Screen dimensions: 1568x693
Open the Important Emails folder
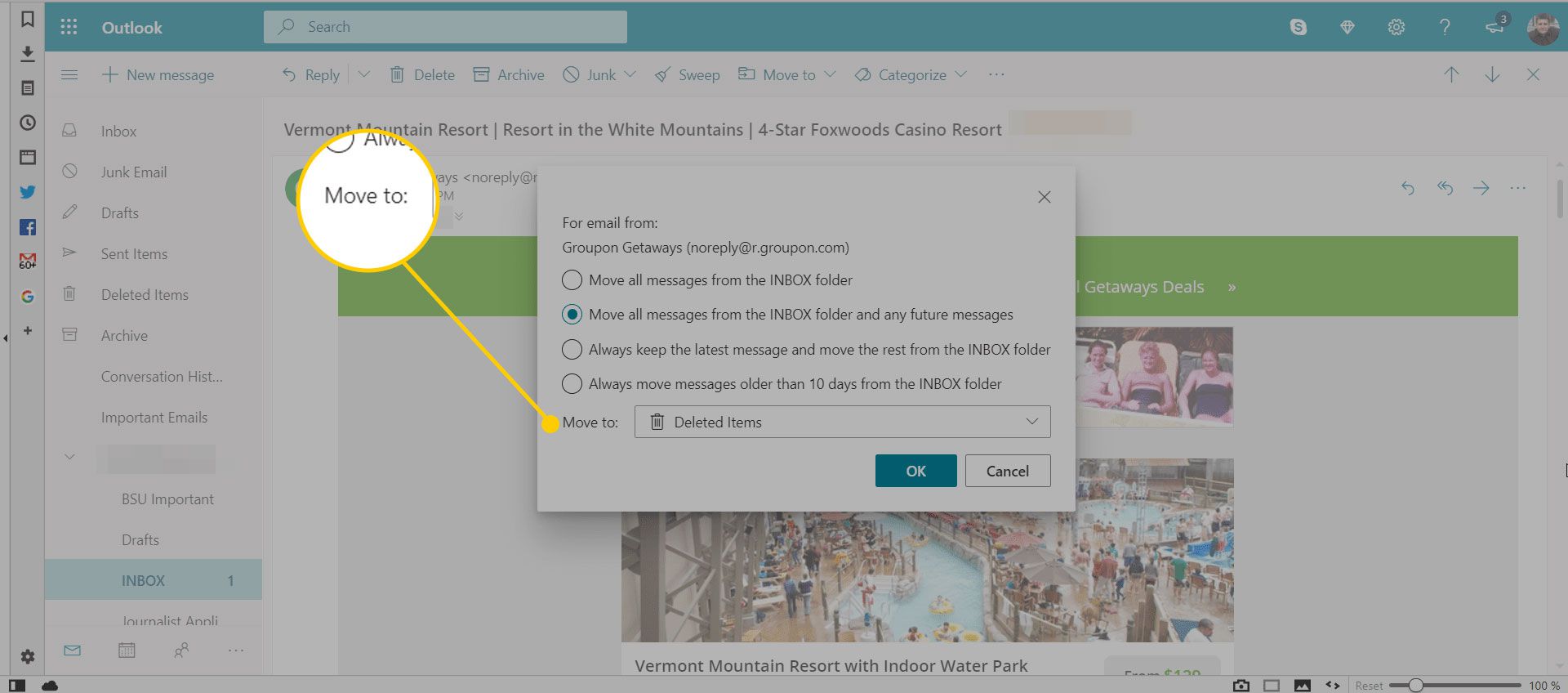[x=153, y=418]
